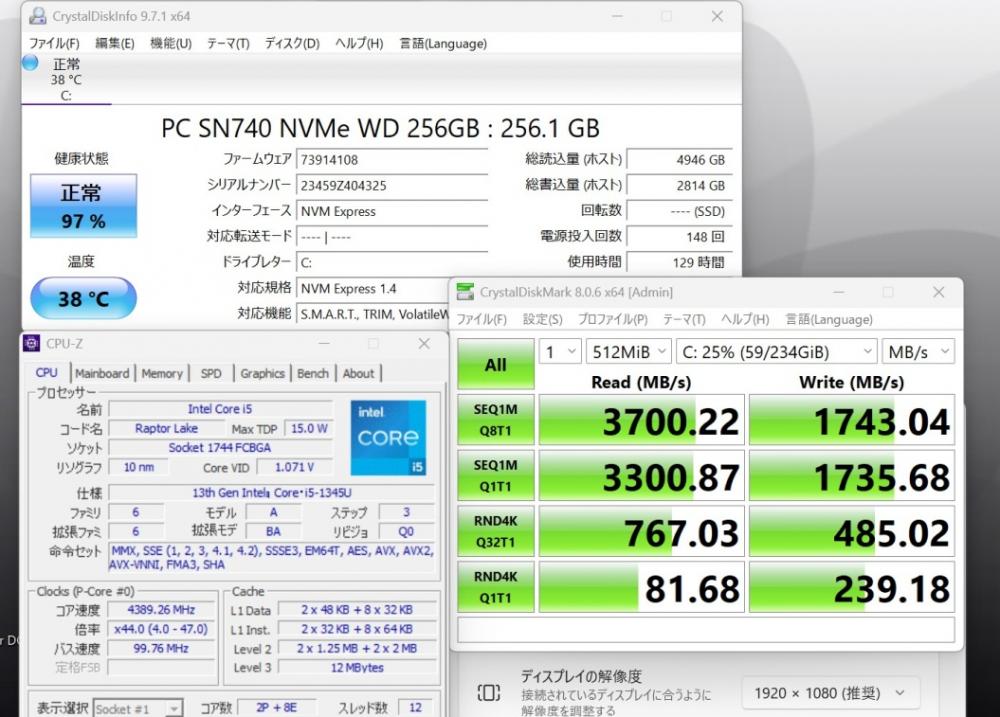Click the display resolution icon in Settings
Screen dimensions: 1000x717
488,692
